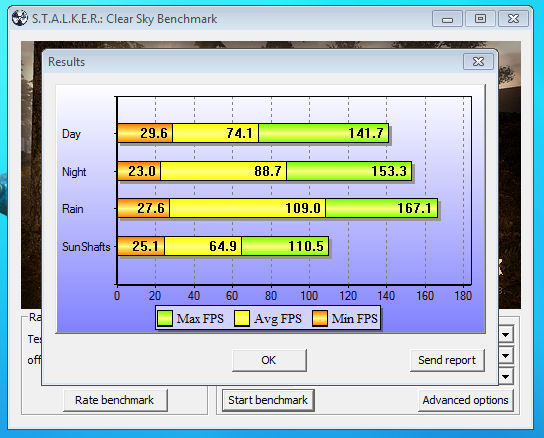Click the Night max FPS value 153.3
This screenshot has height=438, width=544.
coord(389,171)
